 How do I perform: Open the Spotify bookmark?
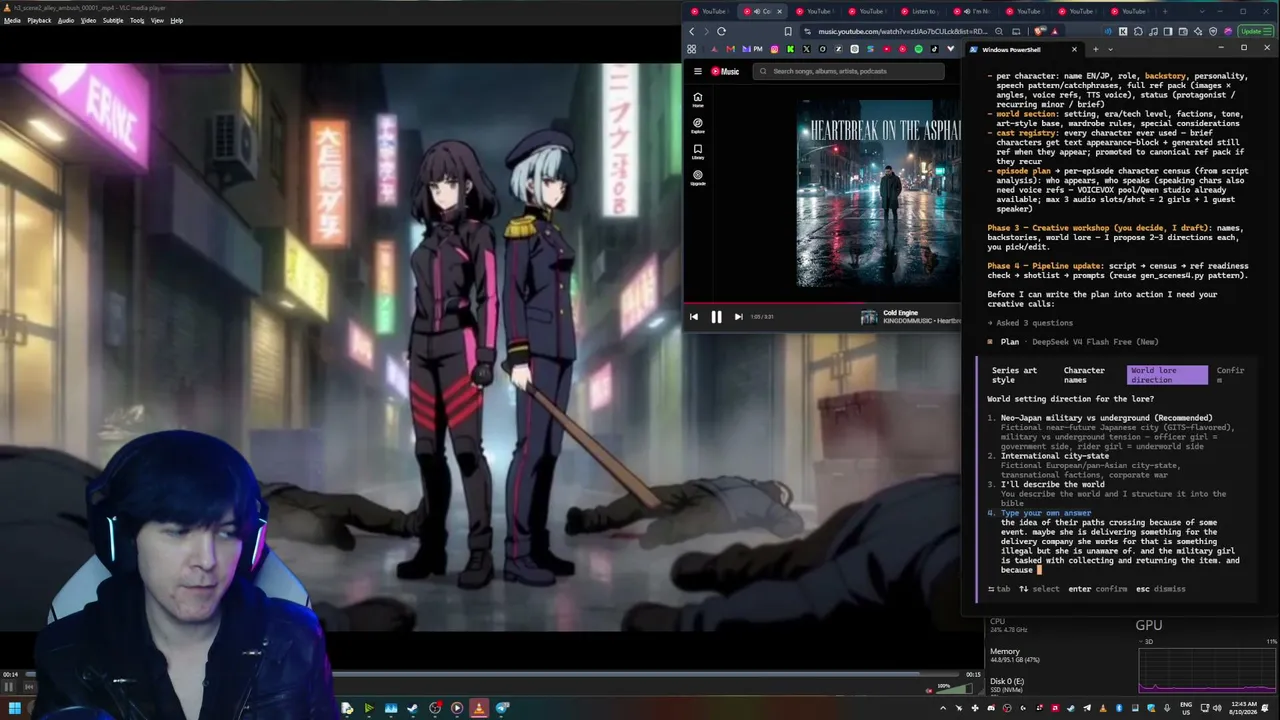click(x=919, y=49)
